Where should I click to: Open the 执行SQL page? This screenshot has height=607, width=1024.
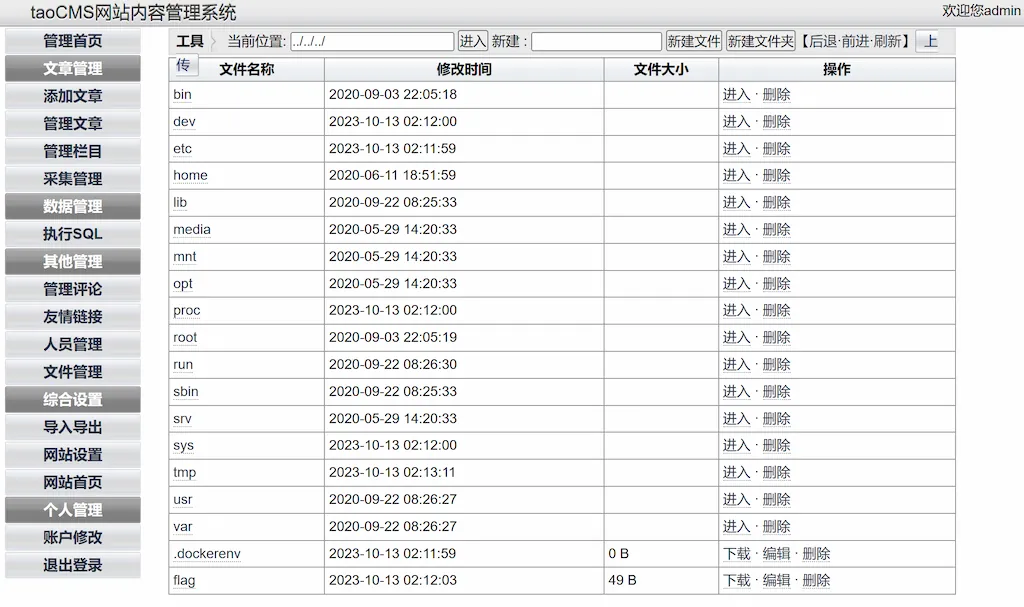[x=71, y=235]
